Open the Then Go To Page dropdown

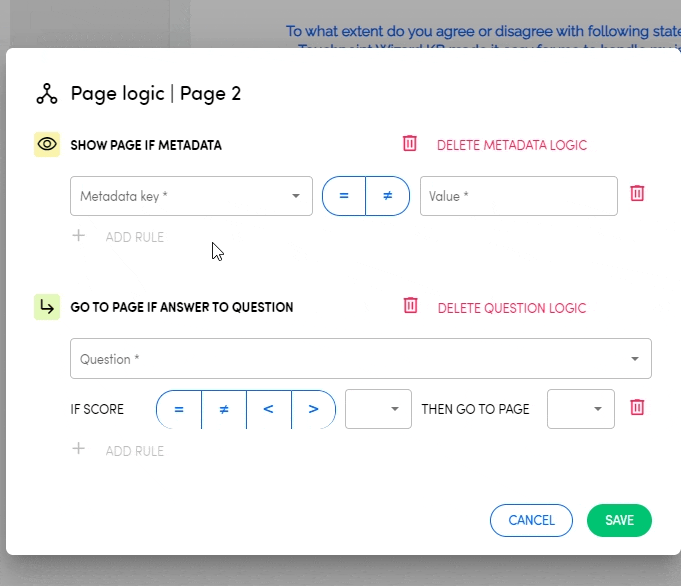[x=581, y=409]
